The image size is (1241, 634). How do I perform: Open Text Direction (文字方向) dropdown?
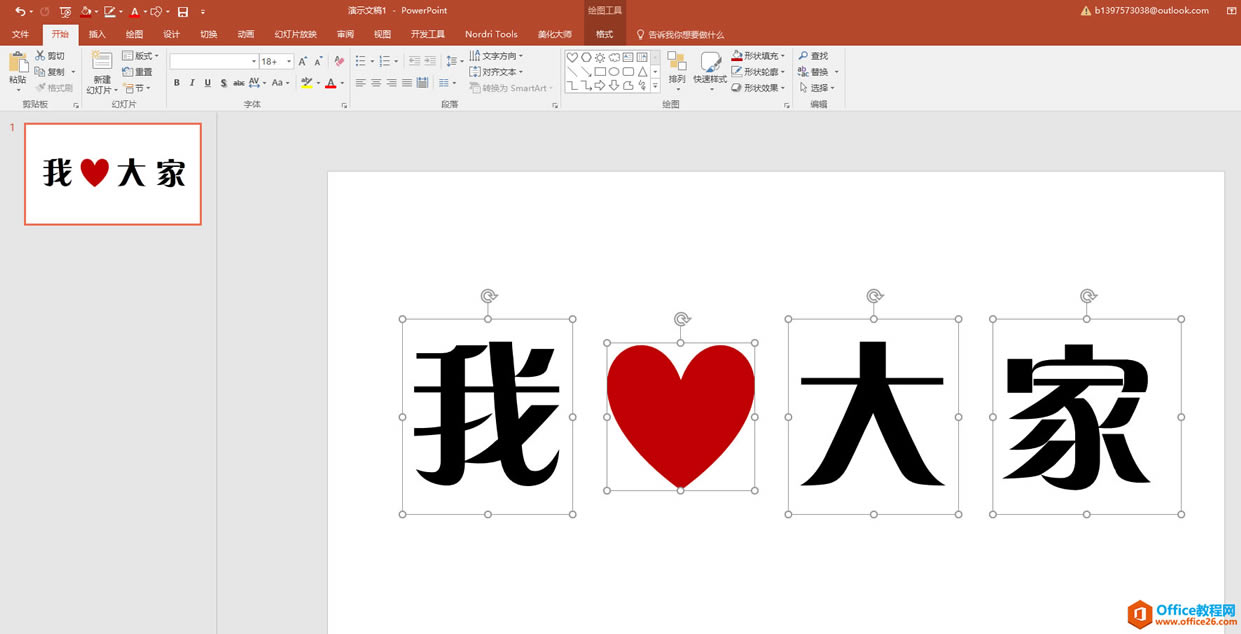pyautogui.click(x=496, y=56)
